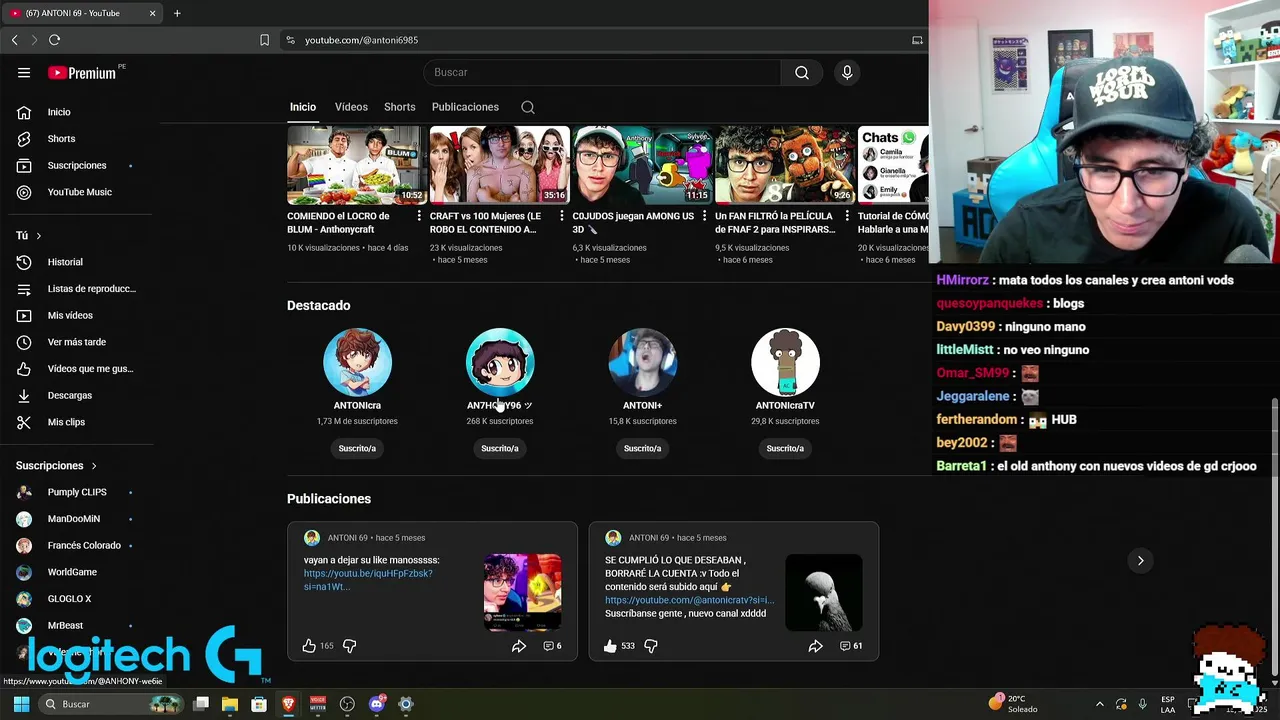Viewport: 1280px width, 720px height.
Task: Expand the Suscripciones section heading
Action: tap(56, 466)
